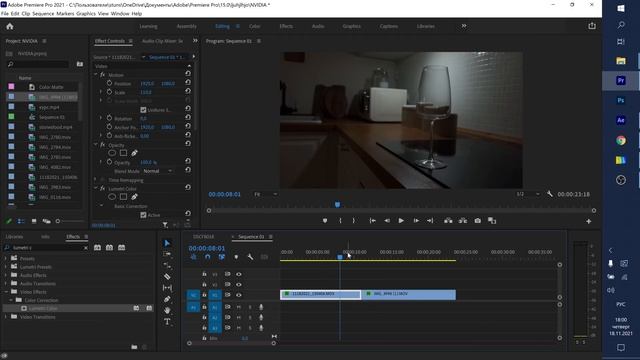Open Program monitor wrench settings
Viewport: 640px width, 360px height.
(x=550, y=194)
